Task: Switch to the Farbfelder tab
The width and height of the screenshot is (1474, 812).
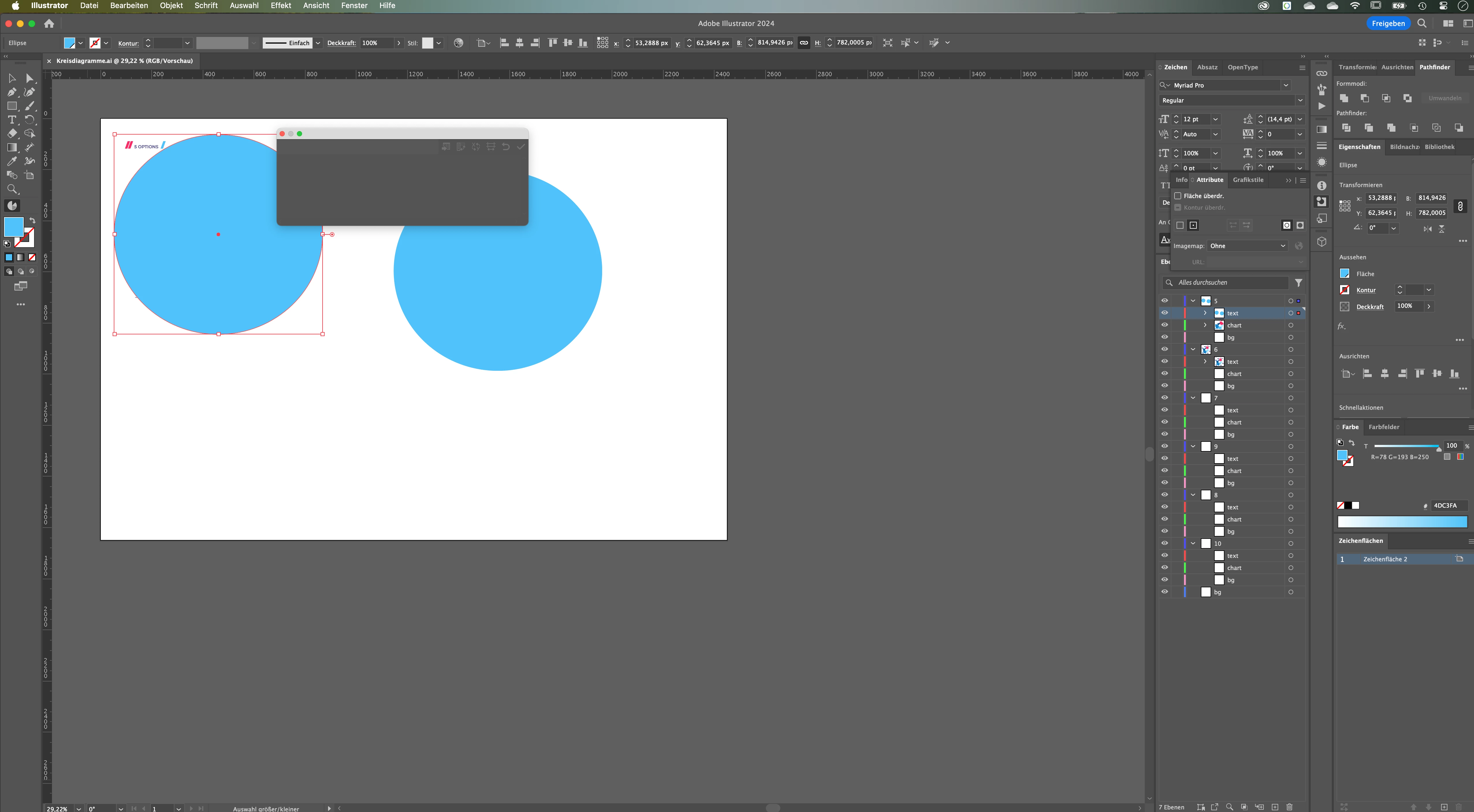Action: [x=1384, y=427]
